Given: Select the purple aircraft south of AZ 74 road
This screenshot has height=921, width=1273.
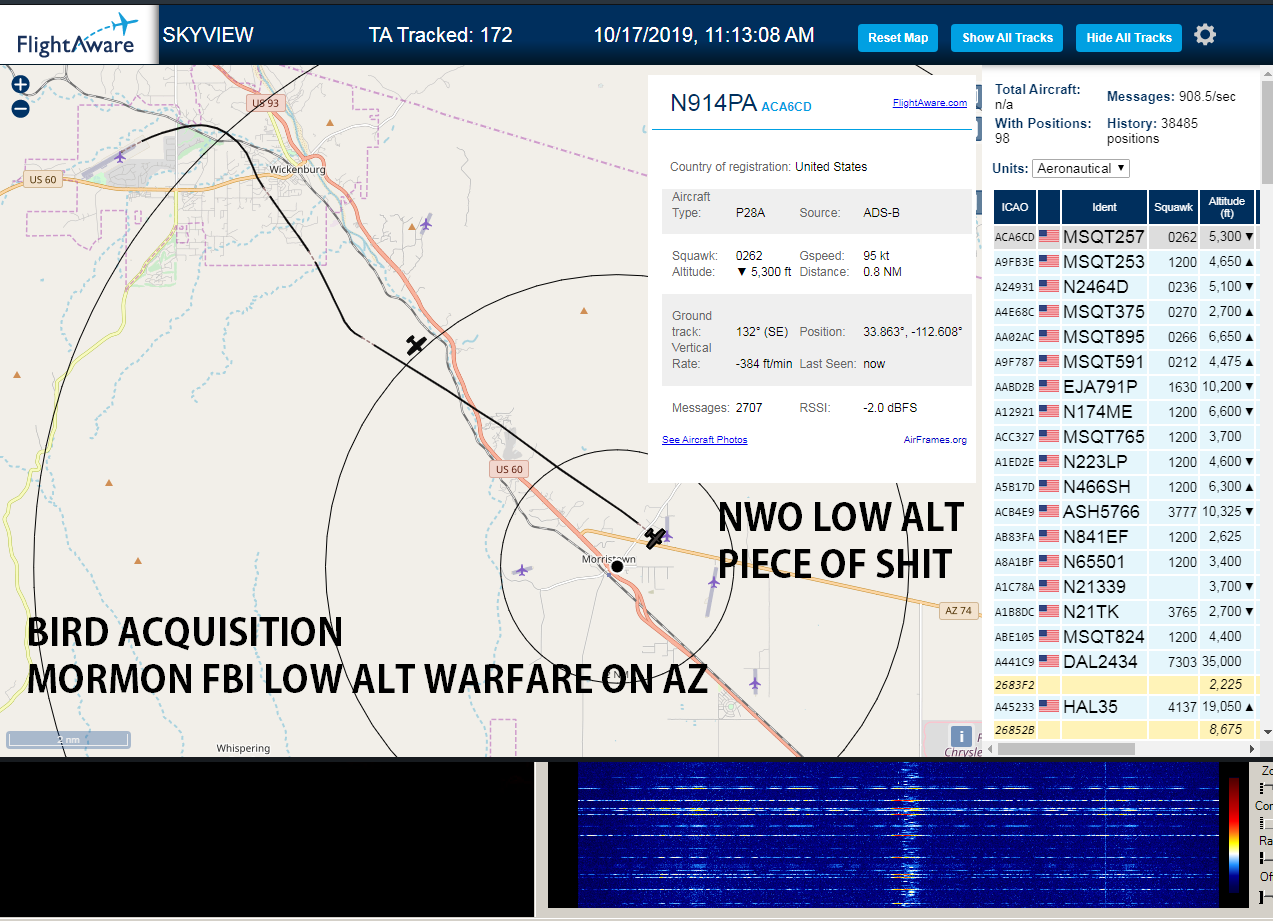Looking at the screenshot, I should coord(714,580).
